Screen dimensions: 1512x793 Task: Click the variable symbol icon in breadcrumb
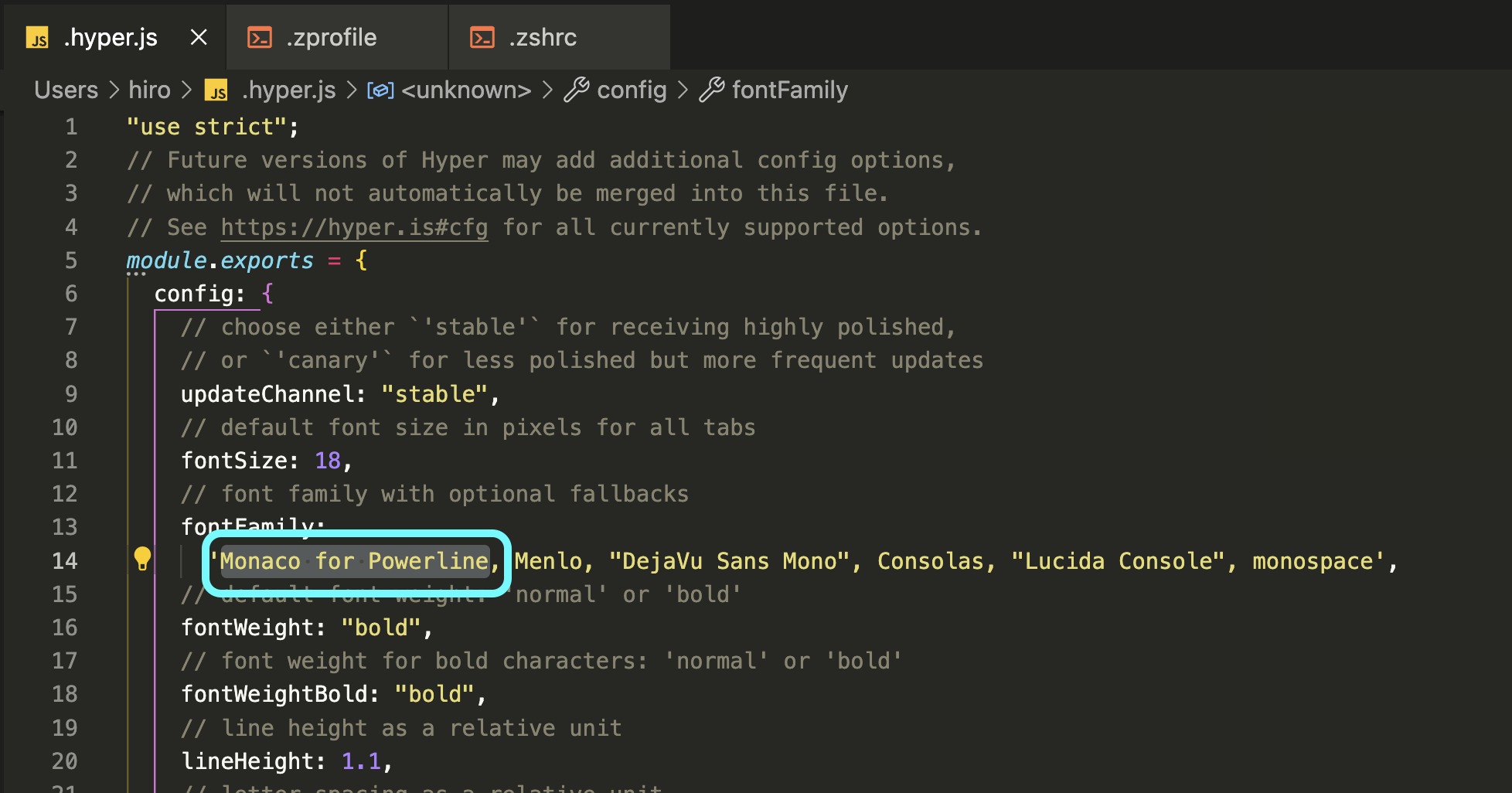point(380,90)
